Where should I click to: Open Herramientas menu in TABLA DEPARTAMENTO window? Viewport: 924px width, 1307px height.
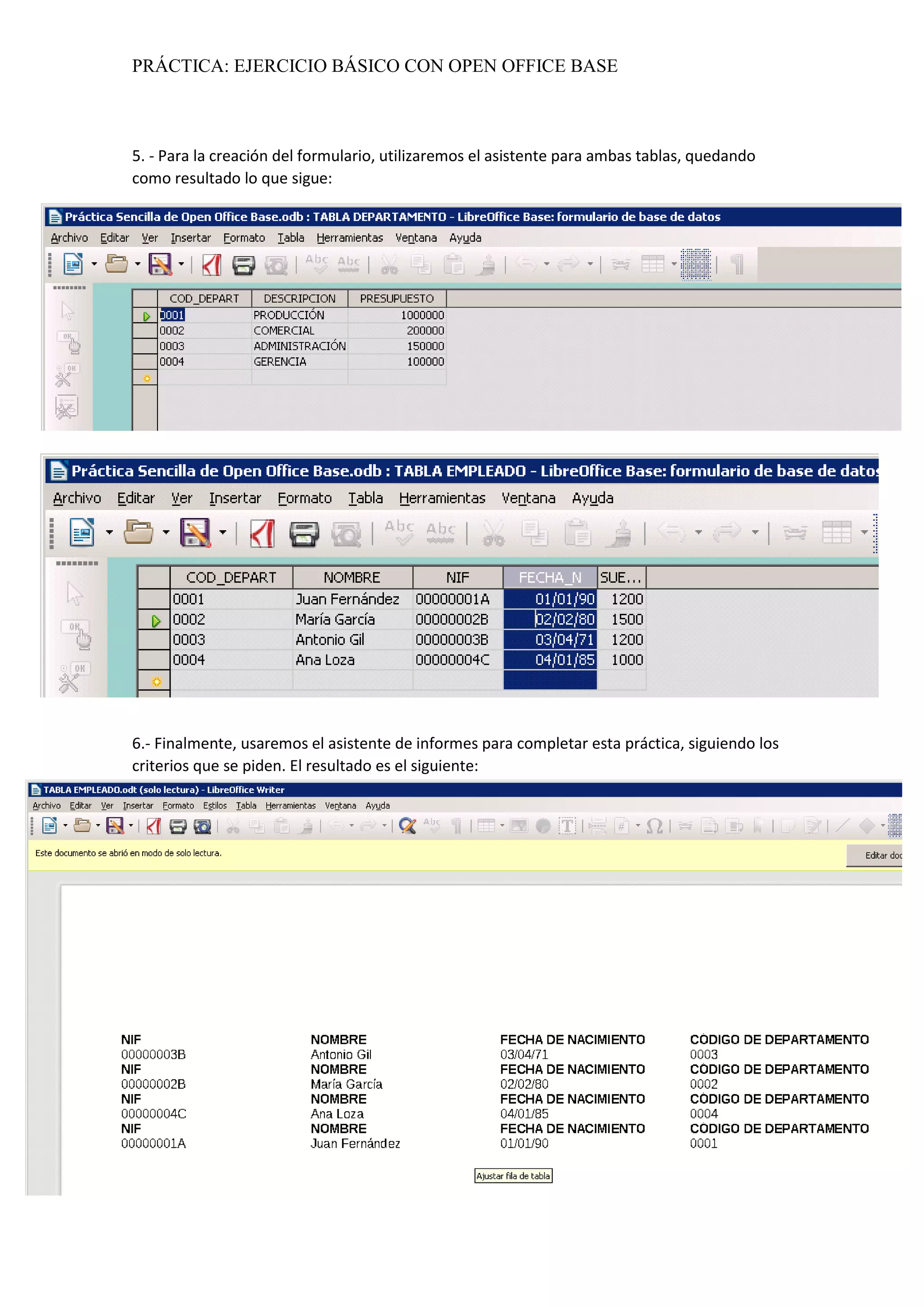tap(350, 238)
